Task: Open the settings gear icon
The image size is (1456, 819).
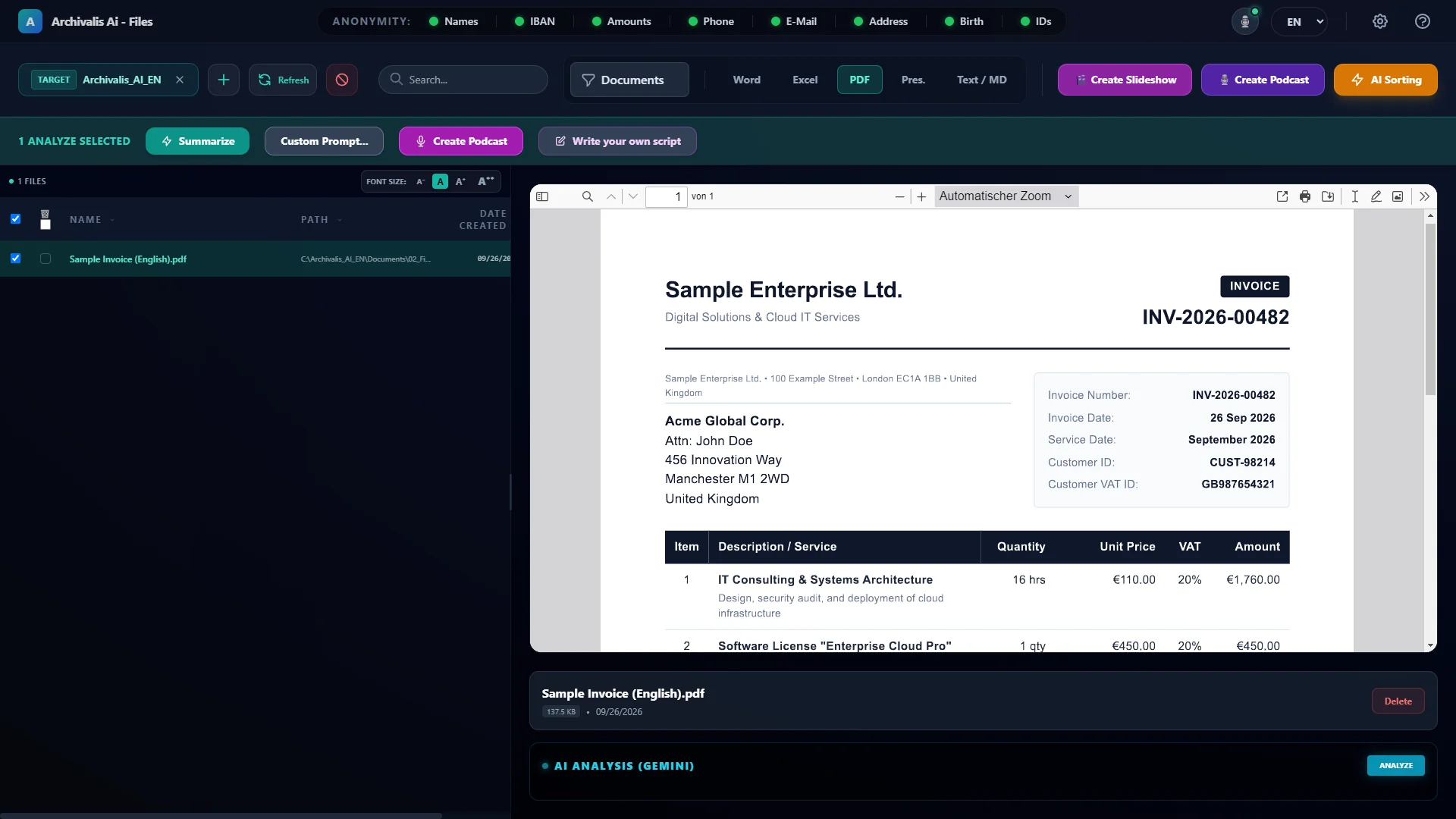Action: coord(1380,21)
